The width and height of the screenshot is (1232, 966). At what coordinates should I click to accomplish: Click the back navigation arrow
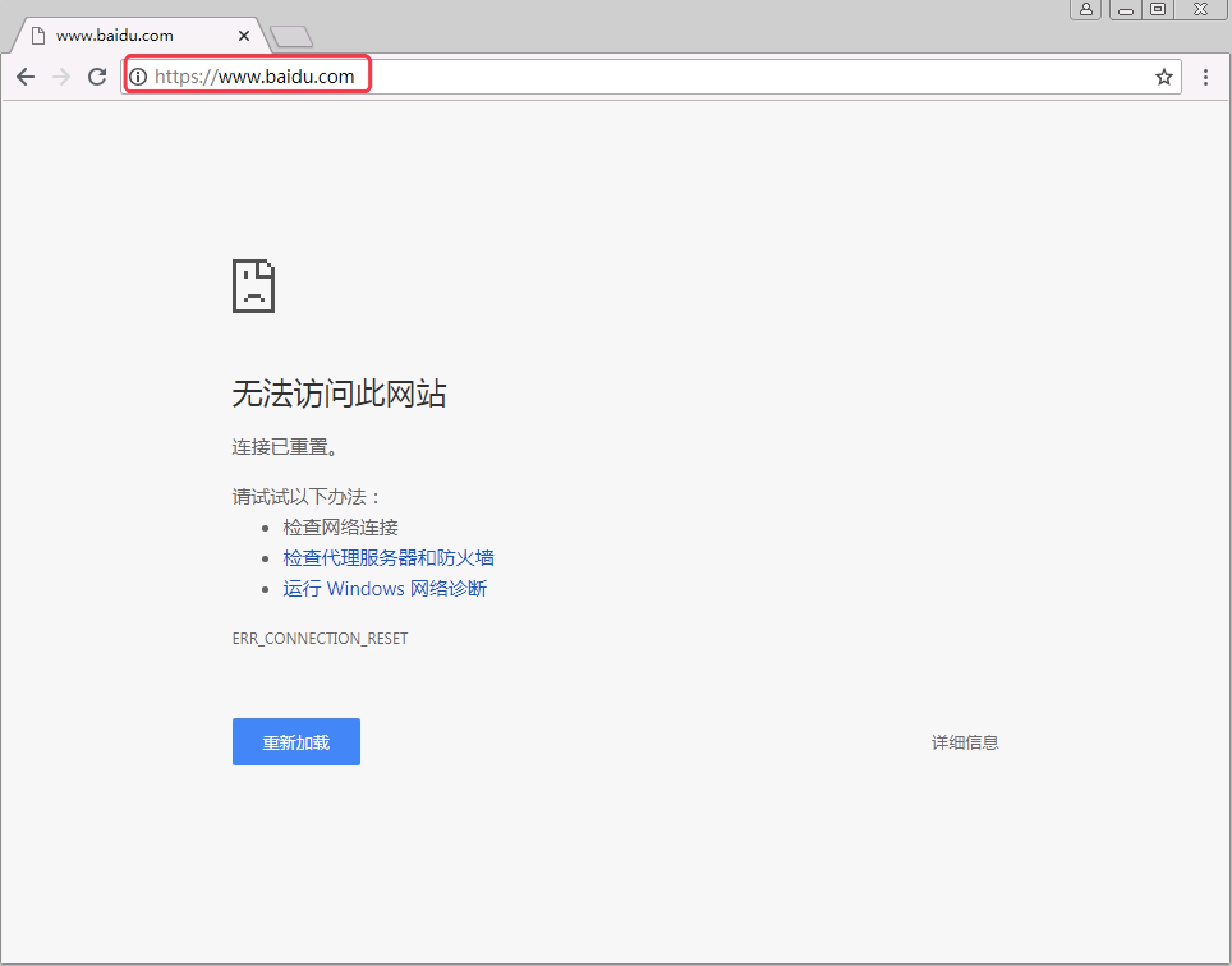pyautogui.click(x=26, y=77)
